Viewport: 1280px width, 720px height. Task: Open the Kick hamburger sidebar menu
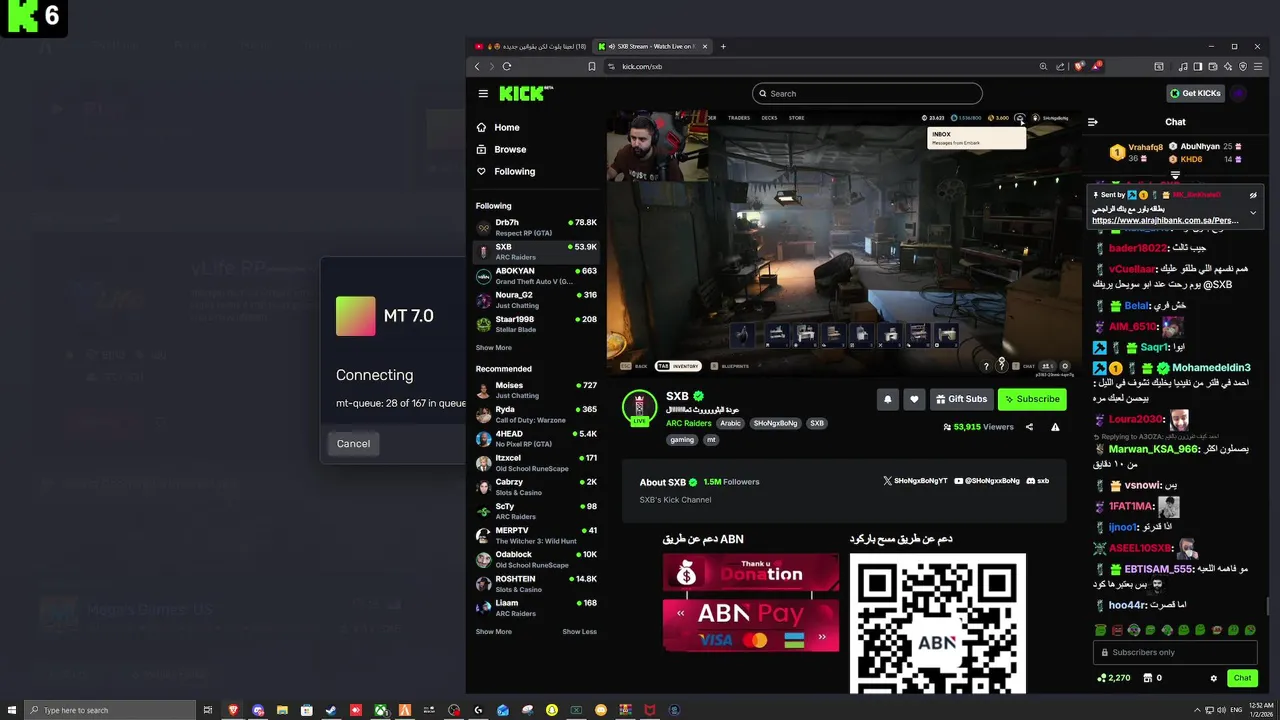pos(483,93)
